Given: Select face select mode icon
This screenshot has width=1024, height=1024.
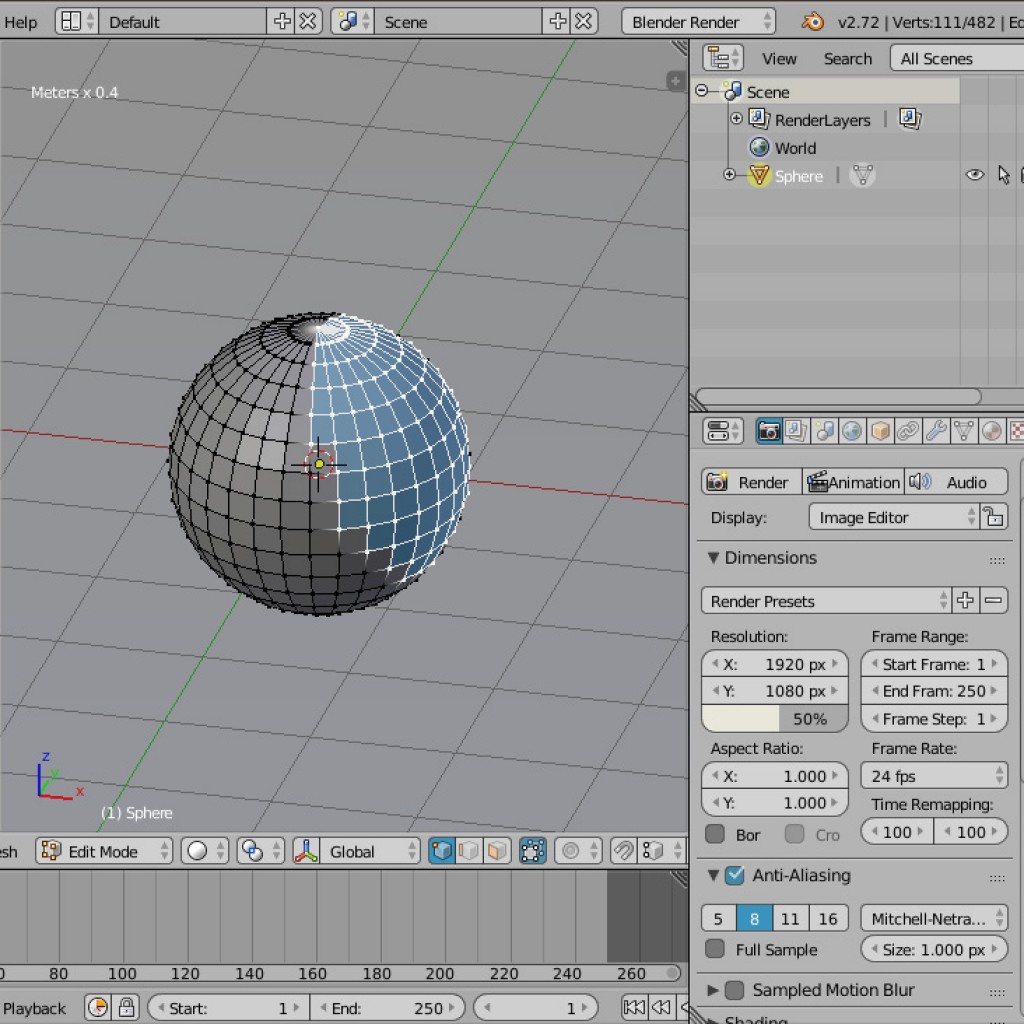Looking at the screenshot, I should click(495, 851).
